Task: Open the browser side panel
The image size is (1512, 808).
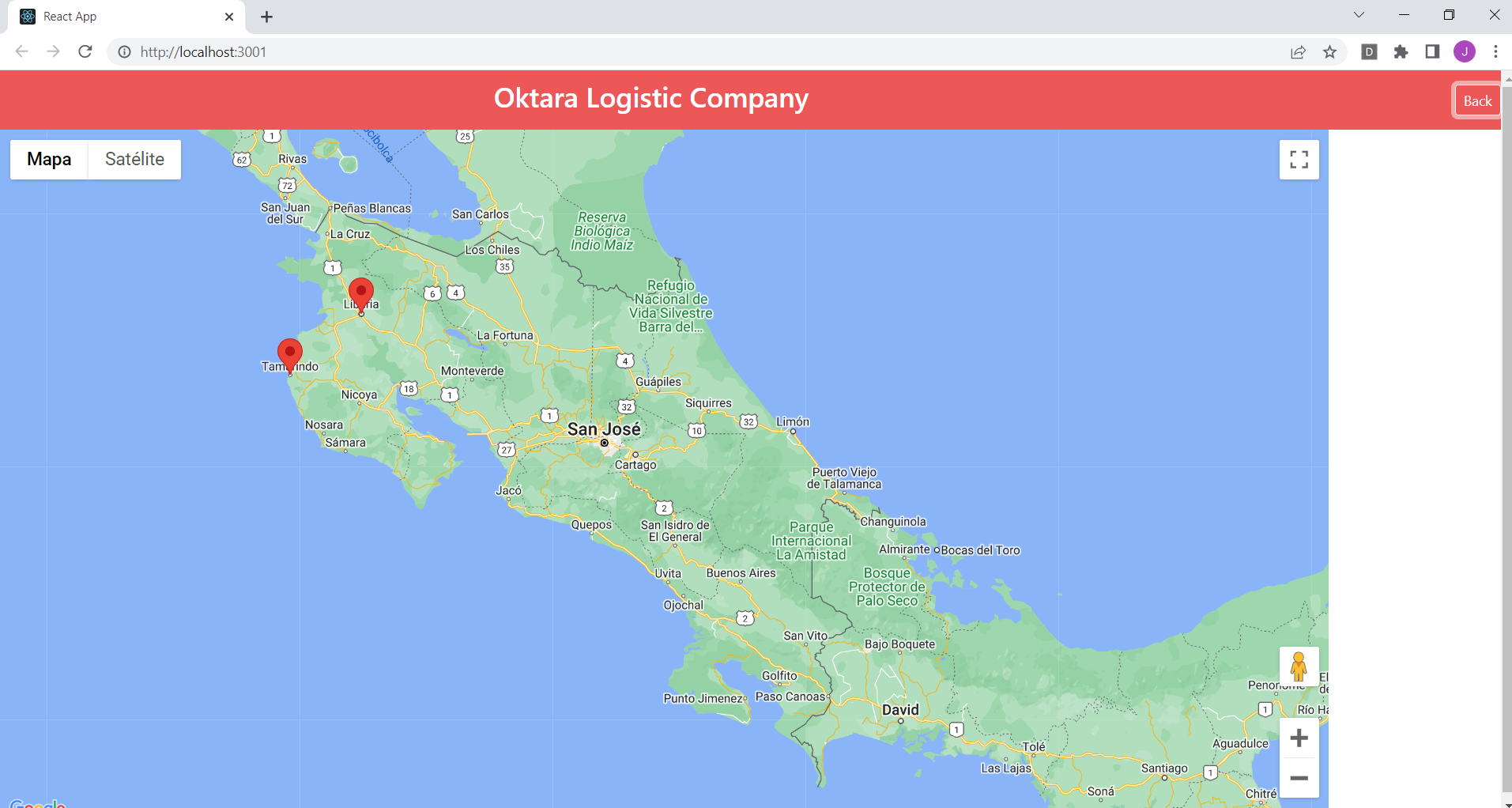Action: [1432, 52]
